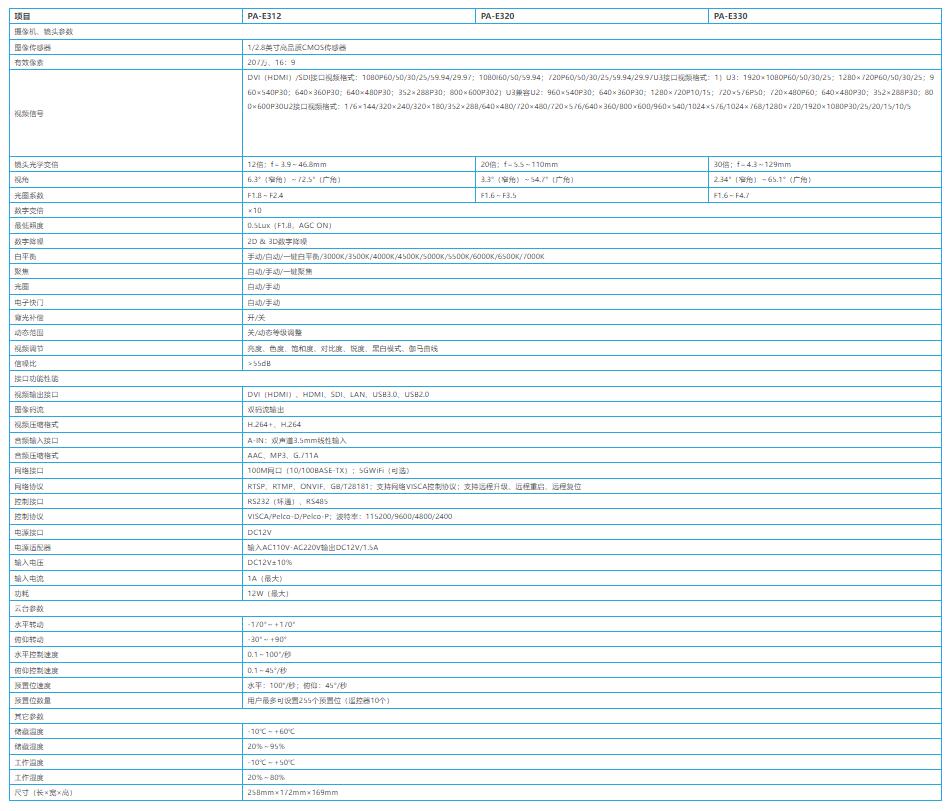Select the H.264+、H.264 value
This screenshot has height=811, width=952.
(x=274, y=425)
